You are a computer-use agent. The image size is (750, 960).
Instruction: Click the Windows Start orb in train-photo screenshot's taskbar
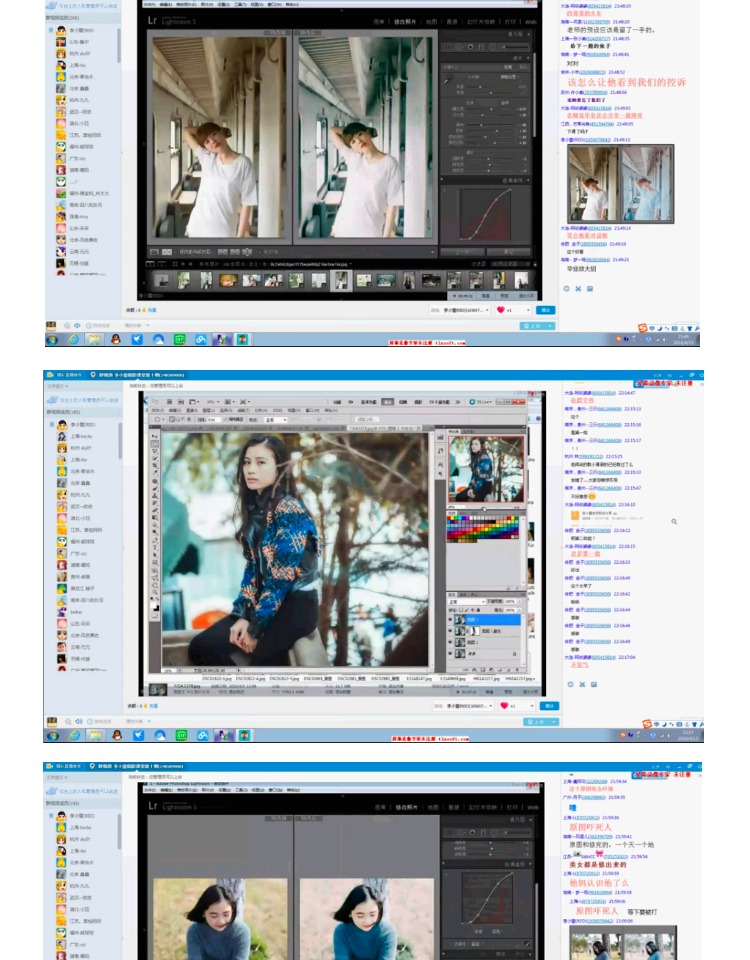click(x=51, y=340)
